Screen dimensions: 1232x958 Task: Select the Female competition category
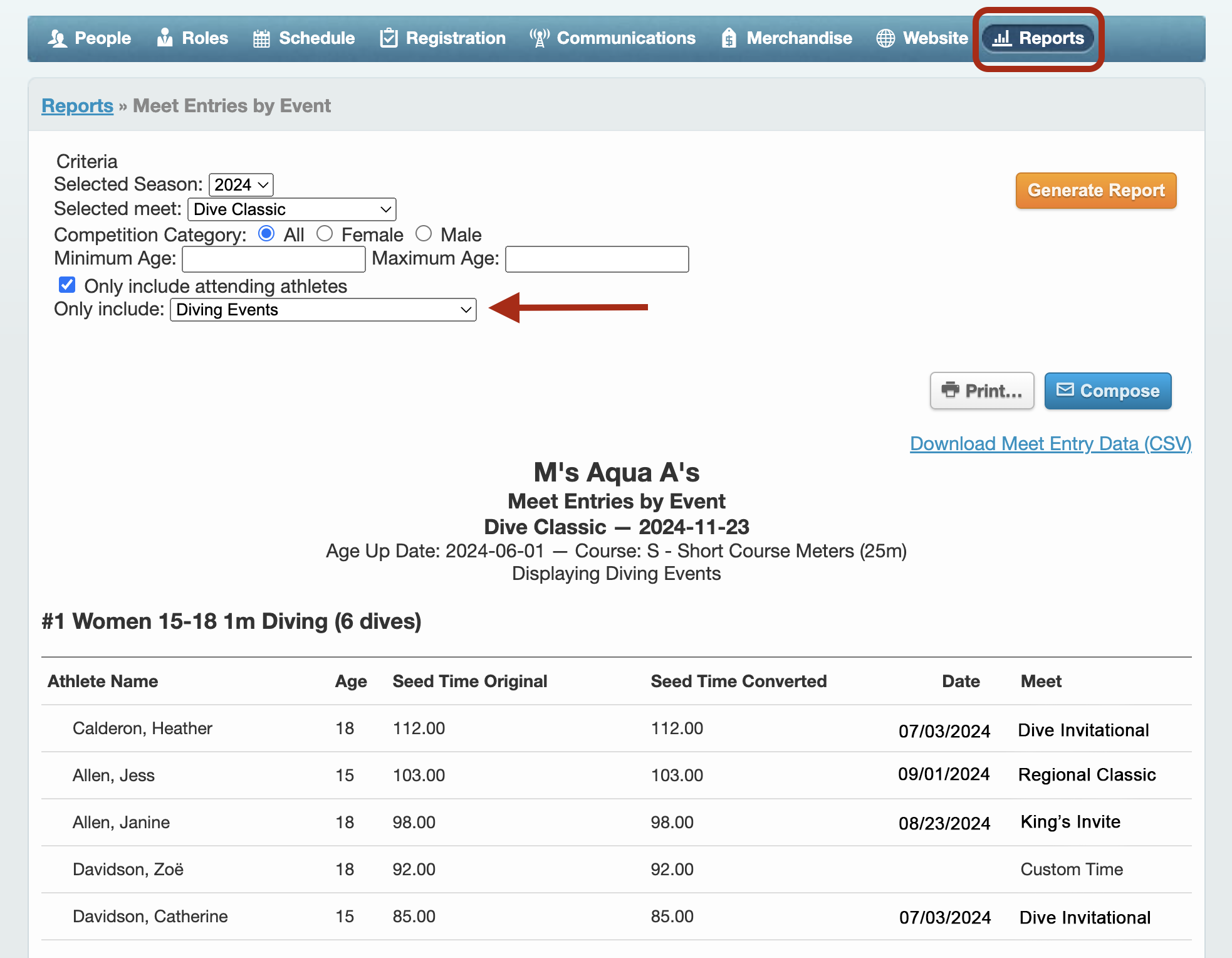[325, 234]
